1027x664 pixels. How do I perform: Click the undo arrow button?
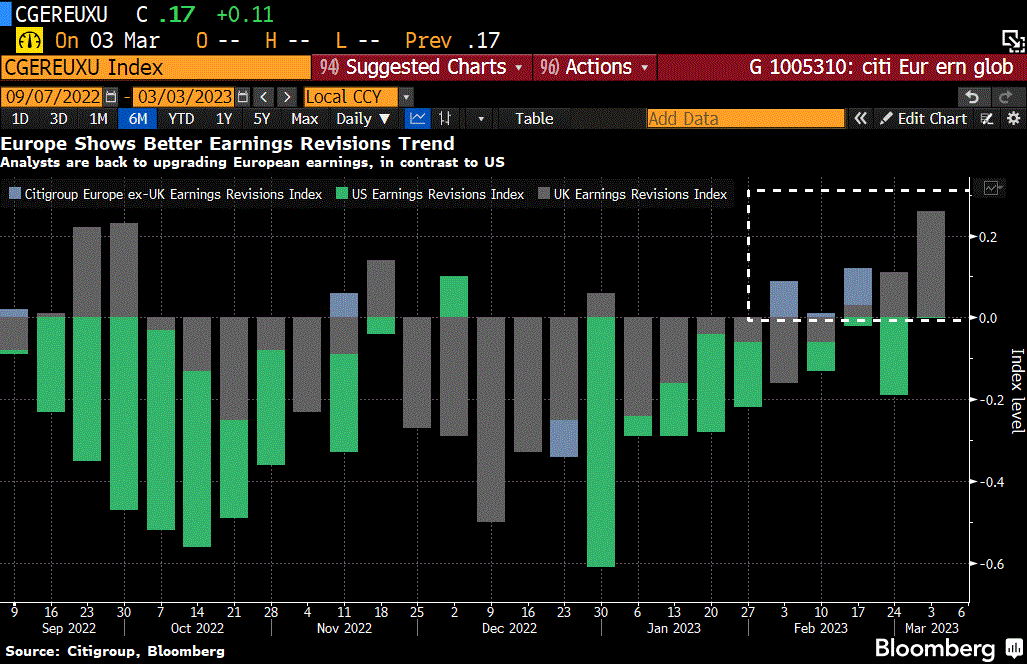point(972,97)
